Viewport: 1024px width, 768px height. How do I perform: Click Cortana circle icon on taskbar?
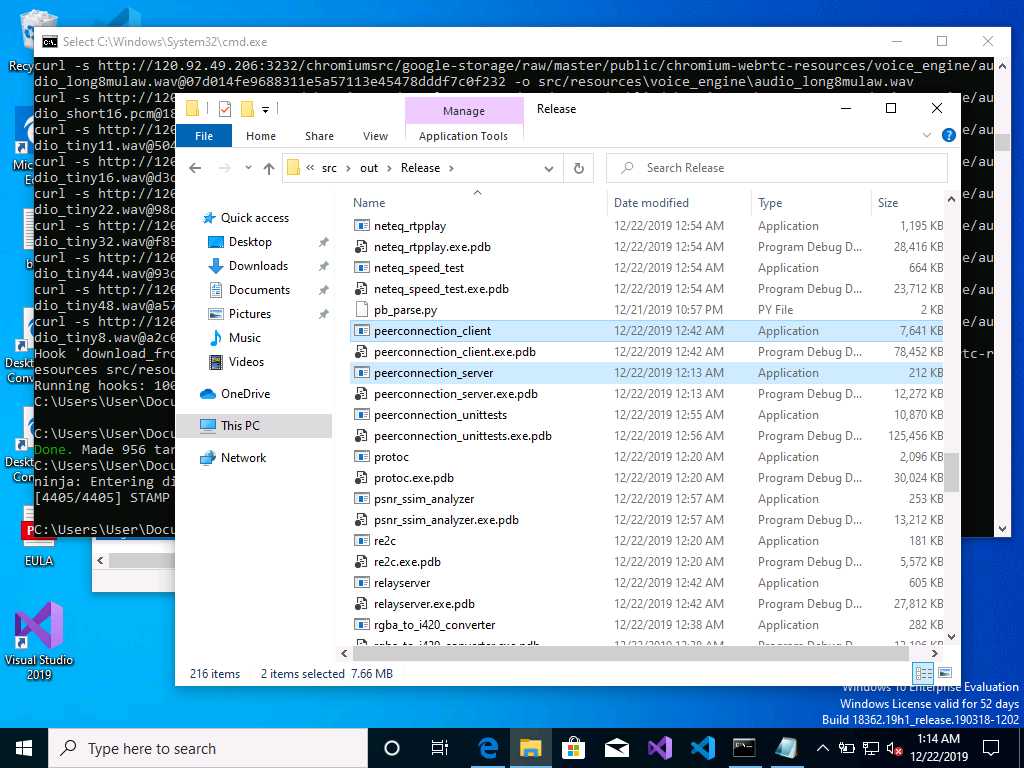[391, 748]
